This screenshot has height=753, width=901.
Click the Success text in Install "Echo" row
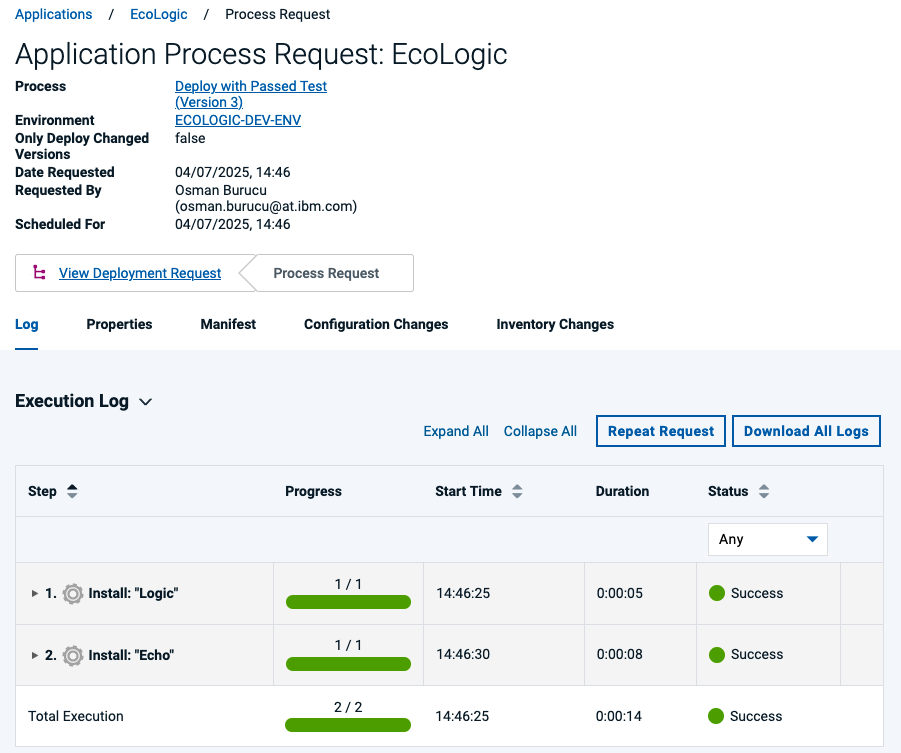pos(757,654)
